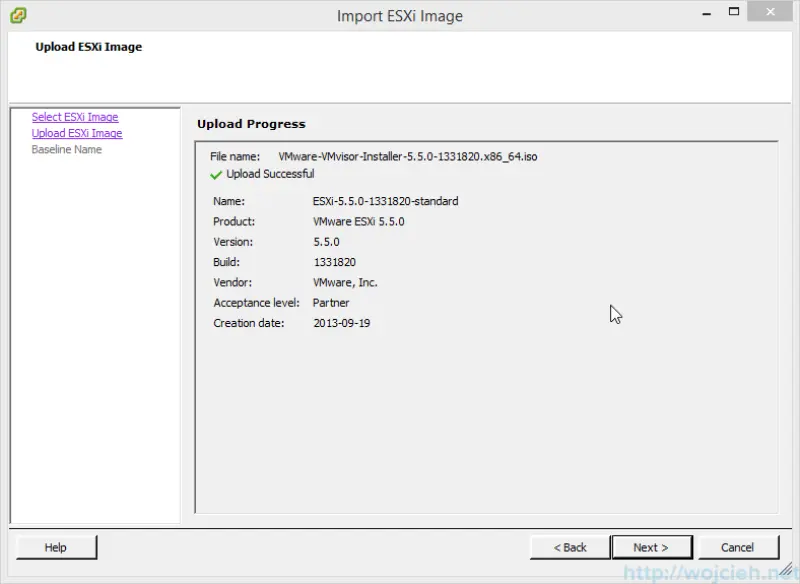
Task: Click the Partner acceptance level value
Action: [329, 302]
